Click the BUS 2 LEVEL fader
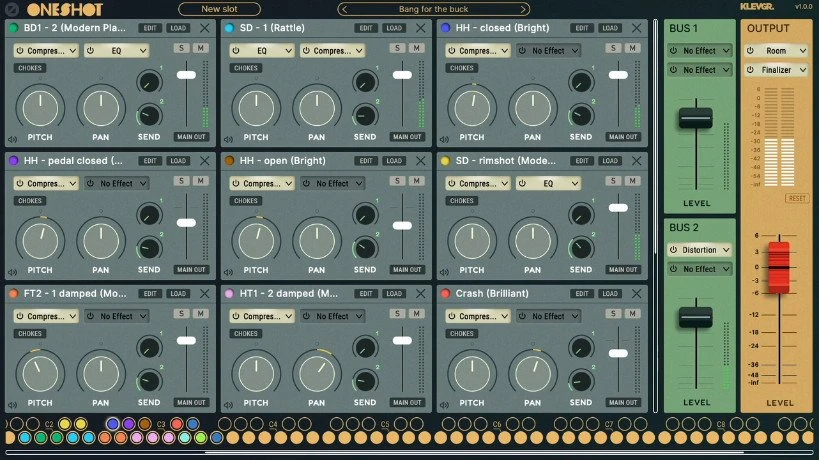This screenshot has width=819, height=460. [696, 317]
